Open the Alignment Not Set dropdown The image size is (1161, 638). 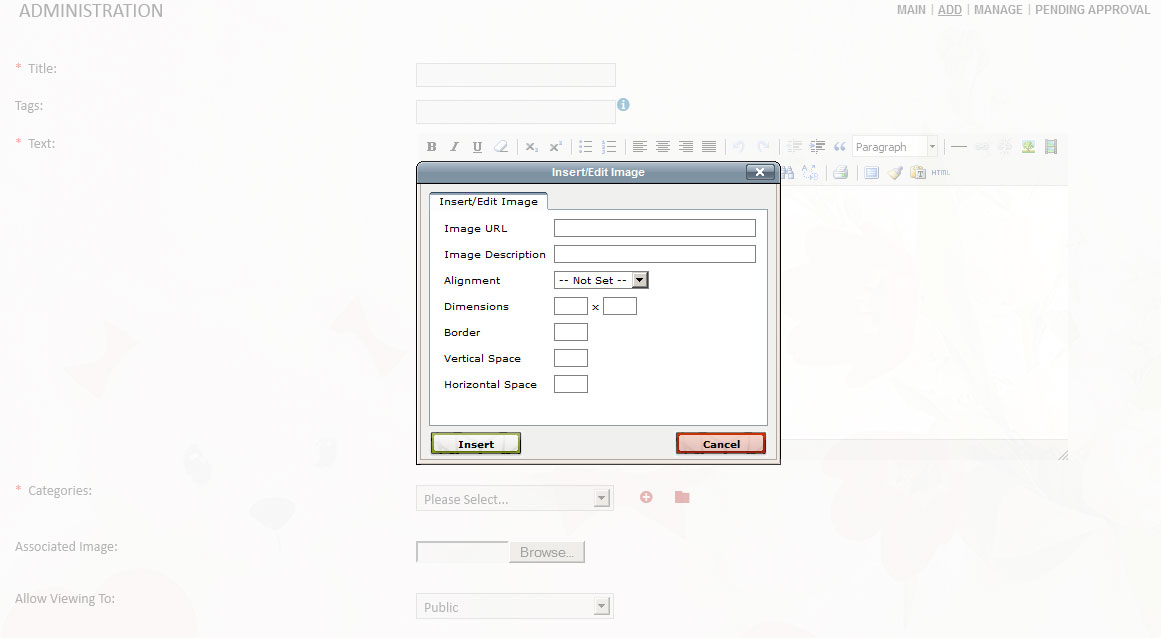tap(601, 281)
